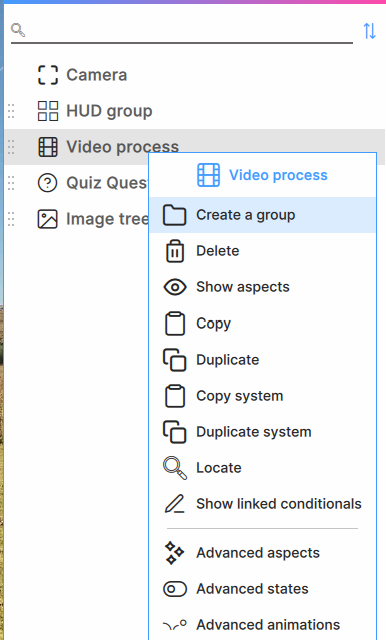Choose Show aspects menu entry
Viewport: 386px width, 640px height.
[x=262, y=287]
